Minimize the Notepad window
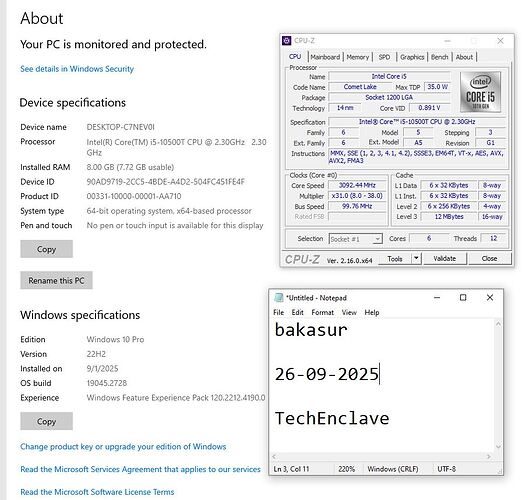Viewport: 528px width, 500px height. (437, 298)
